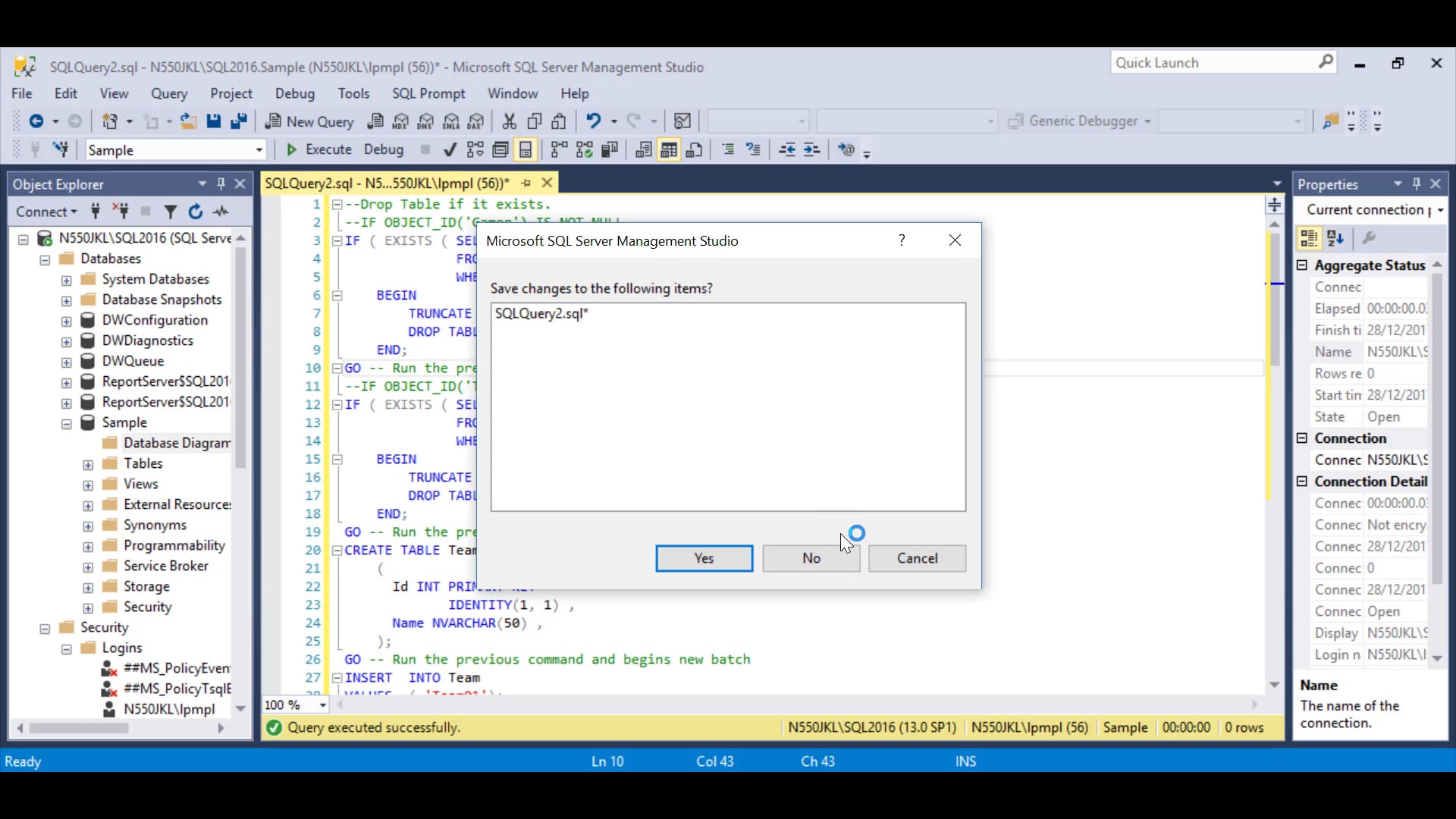Refresh the Object Explorer tree
Image resolution: width=1456 pixels, height=819 pixels.
[x=195, y=212]
